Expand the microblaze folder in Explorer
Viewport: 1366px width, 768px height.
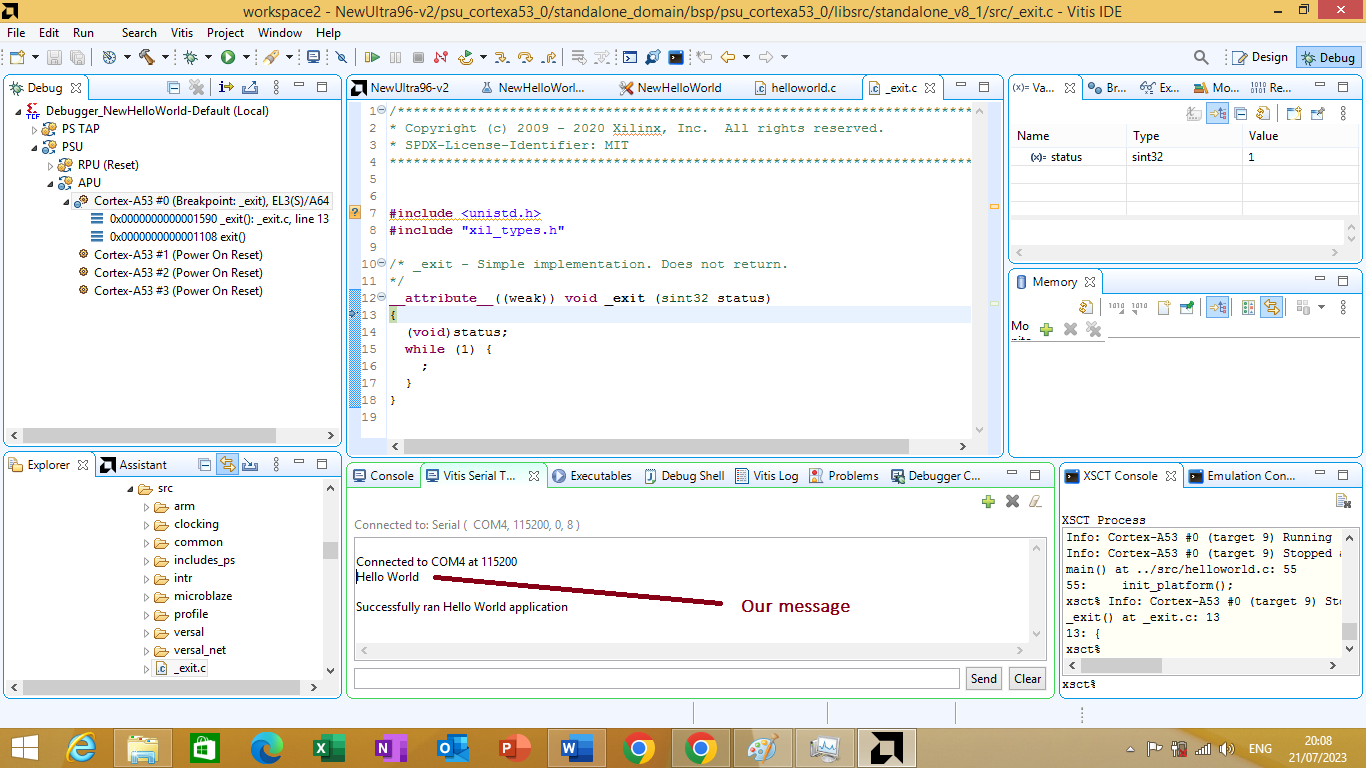pyautogui.click(x=146, y=596)
